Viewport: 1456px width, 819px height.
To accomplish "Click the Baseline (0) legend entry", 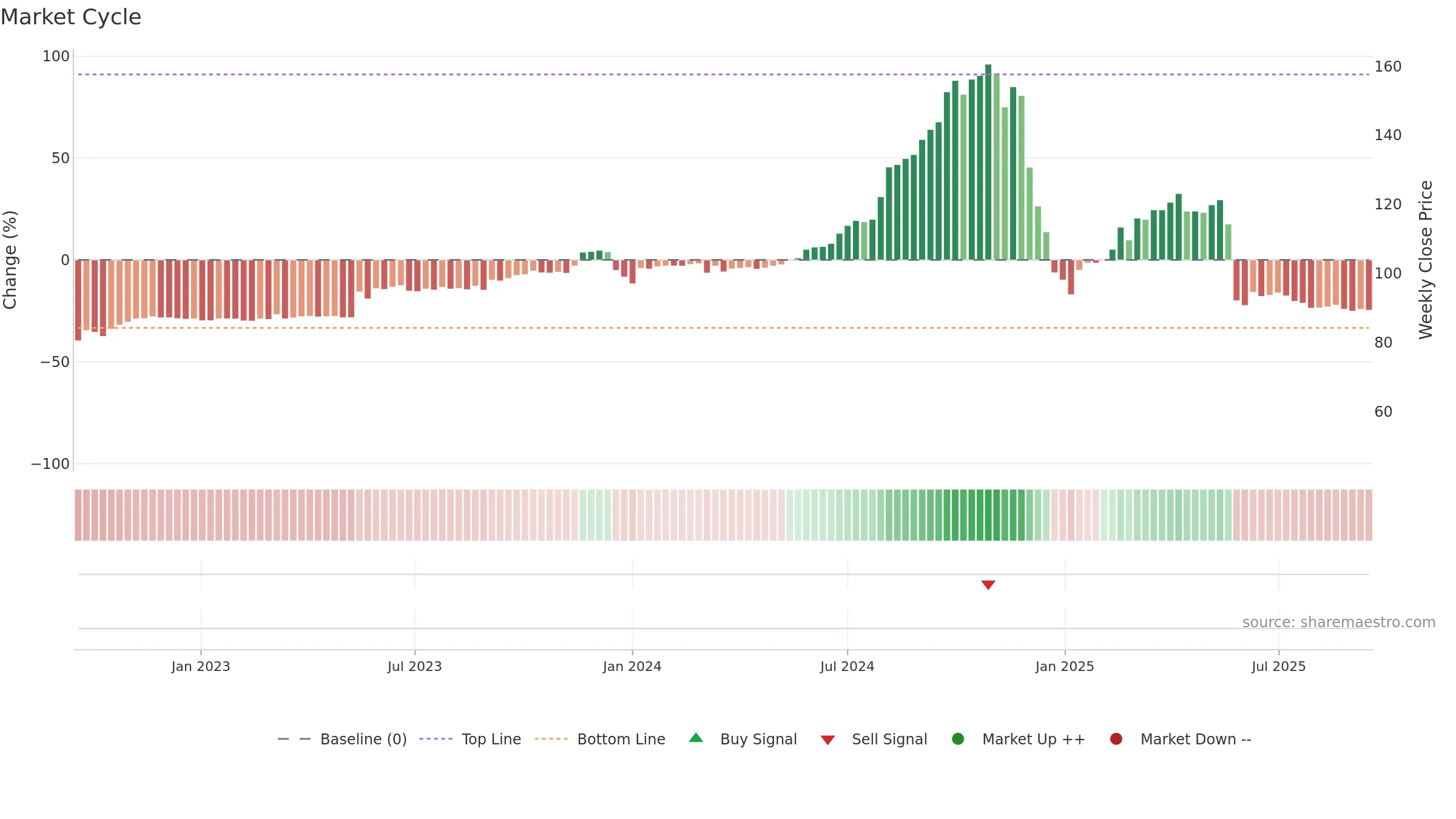I will (x=342, y=739).
